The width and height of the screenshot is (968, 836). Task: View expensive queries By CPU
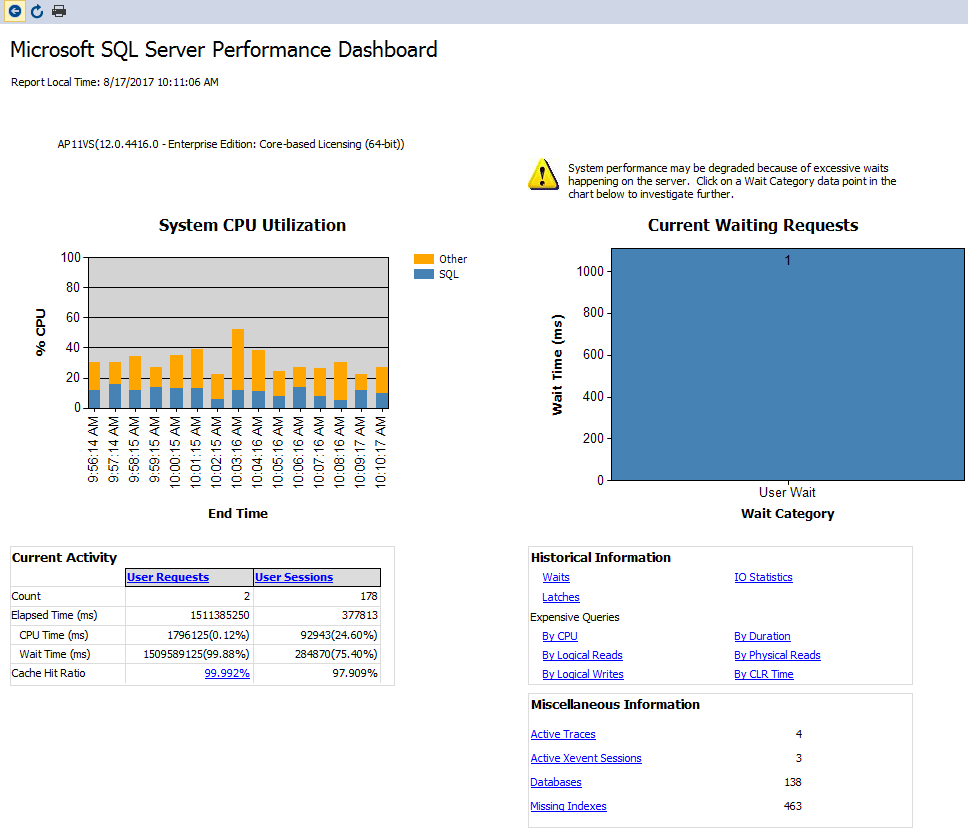pos(559,636)
